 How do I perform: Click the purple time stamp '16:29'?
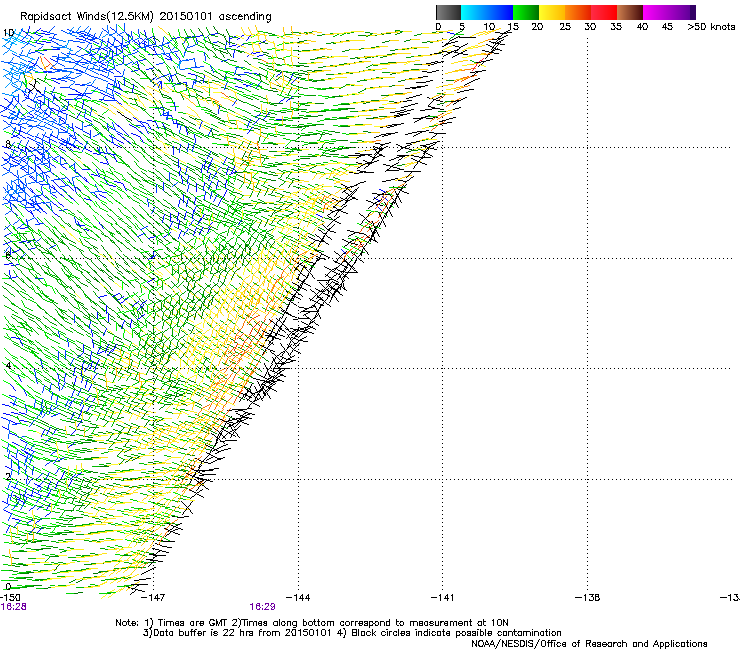pyautogui.click(x=262, y=607)
